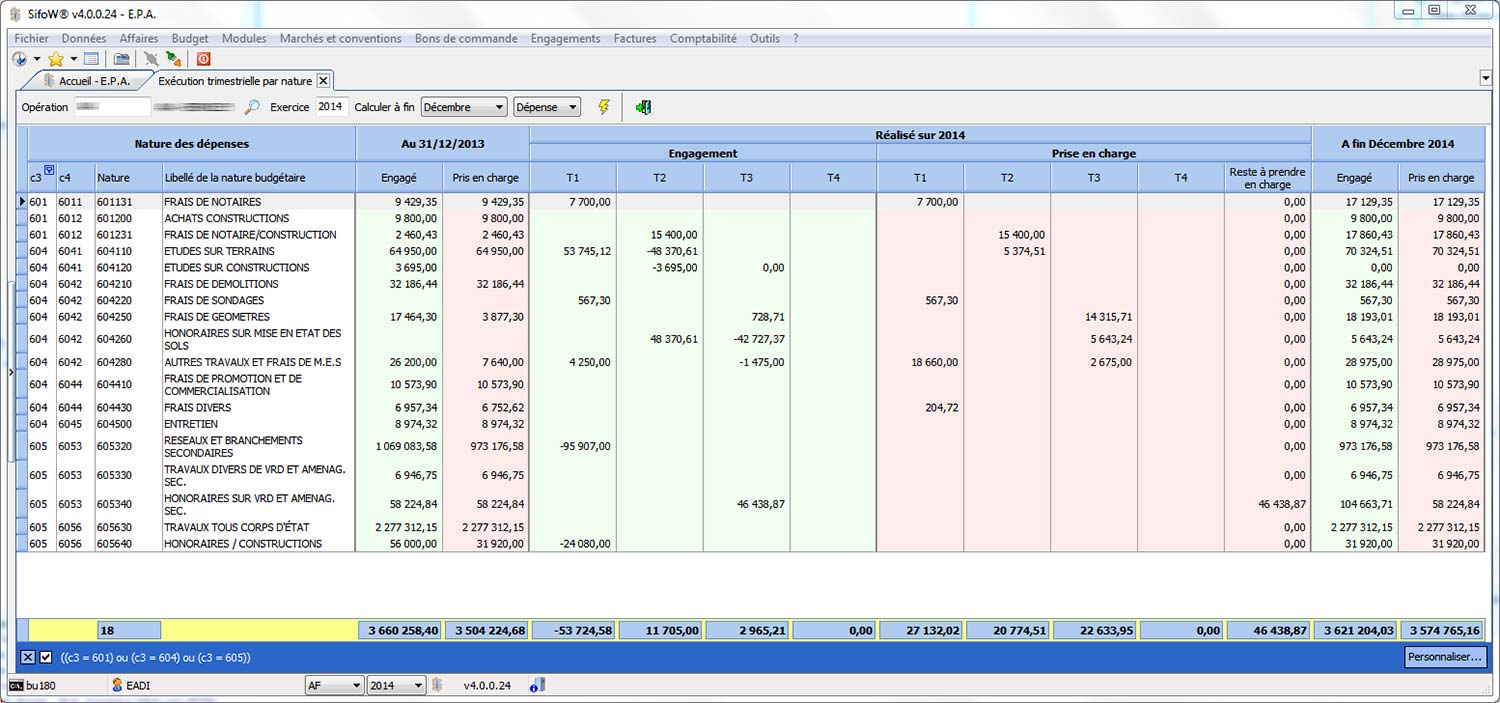Open the Données menu
Image resolution: width=1500 pixels, height=703 pixels.
(x=84, y=38)
